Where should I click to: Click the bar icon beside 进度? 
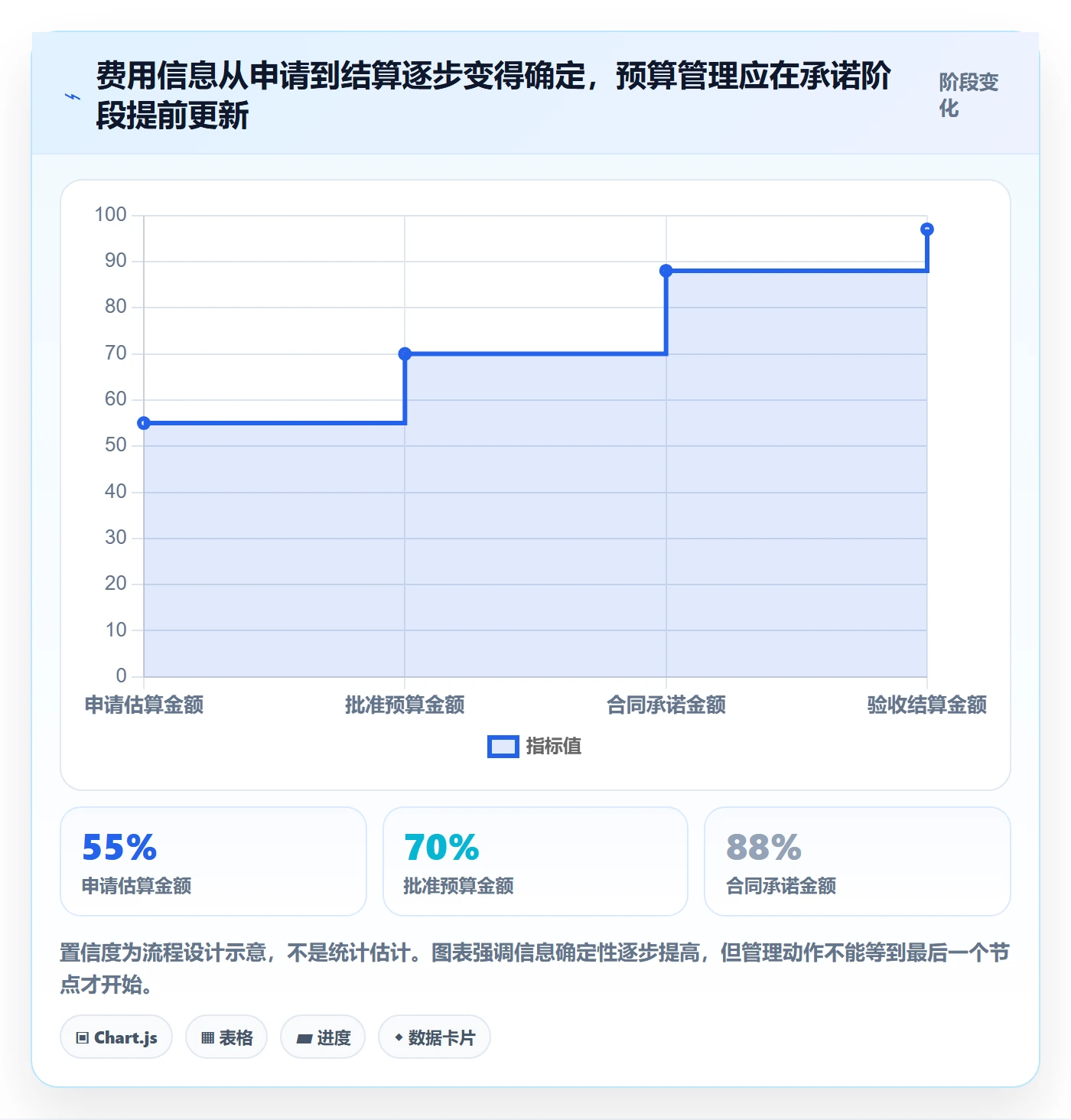[x=304, y=1039]
